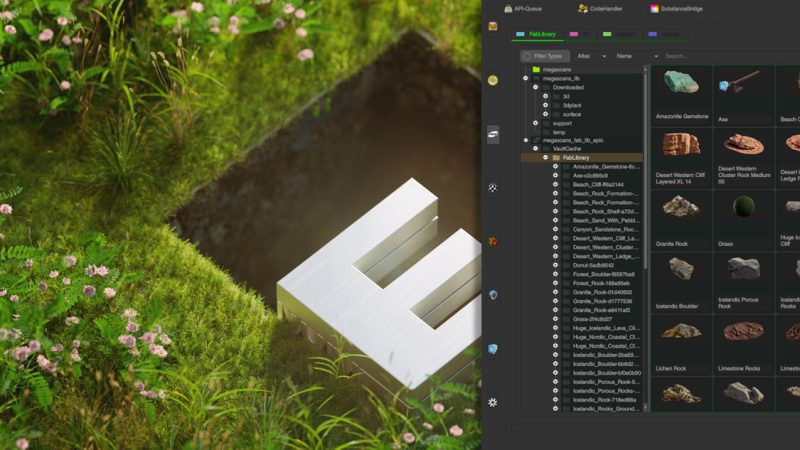Open the Desert Western Cliff Layered XL 14 thumbnail
The image size is (800, 450).
coord(681,158)
